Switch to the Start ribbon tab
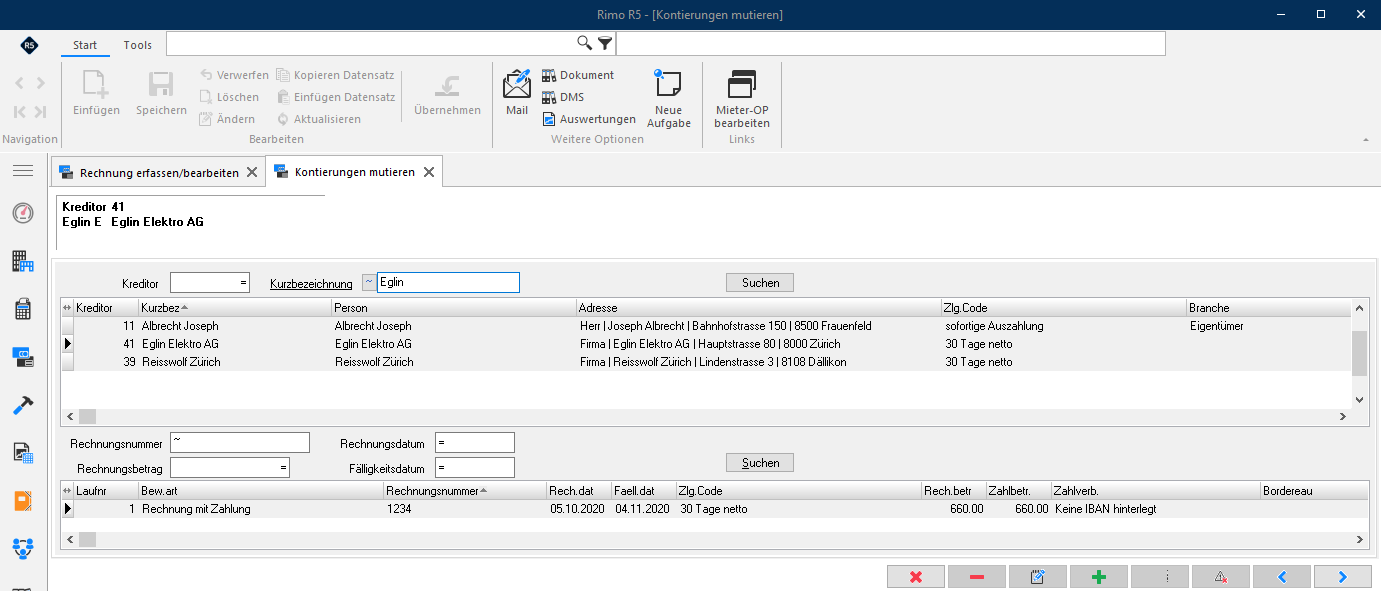 point(85,45)
